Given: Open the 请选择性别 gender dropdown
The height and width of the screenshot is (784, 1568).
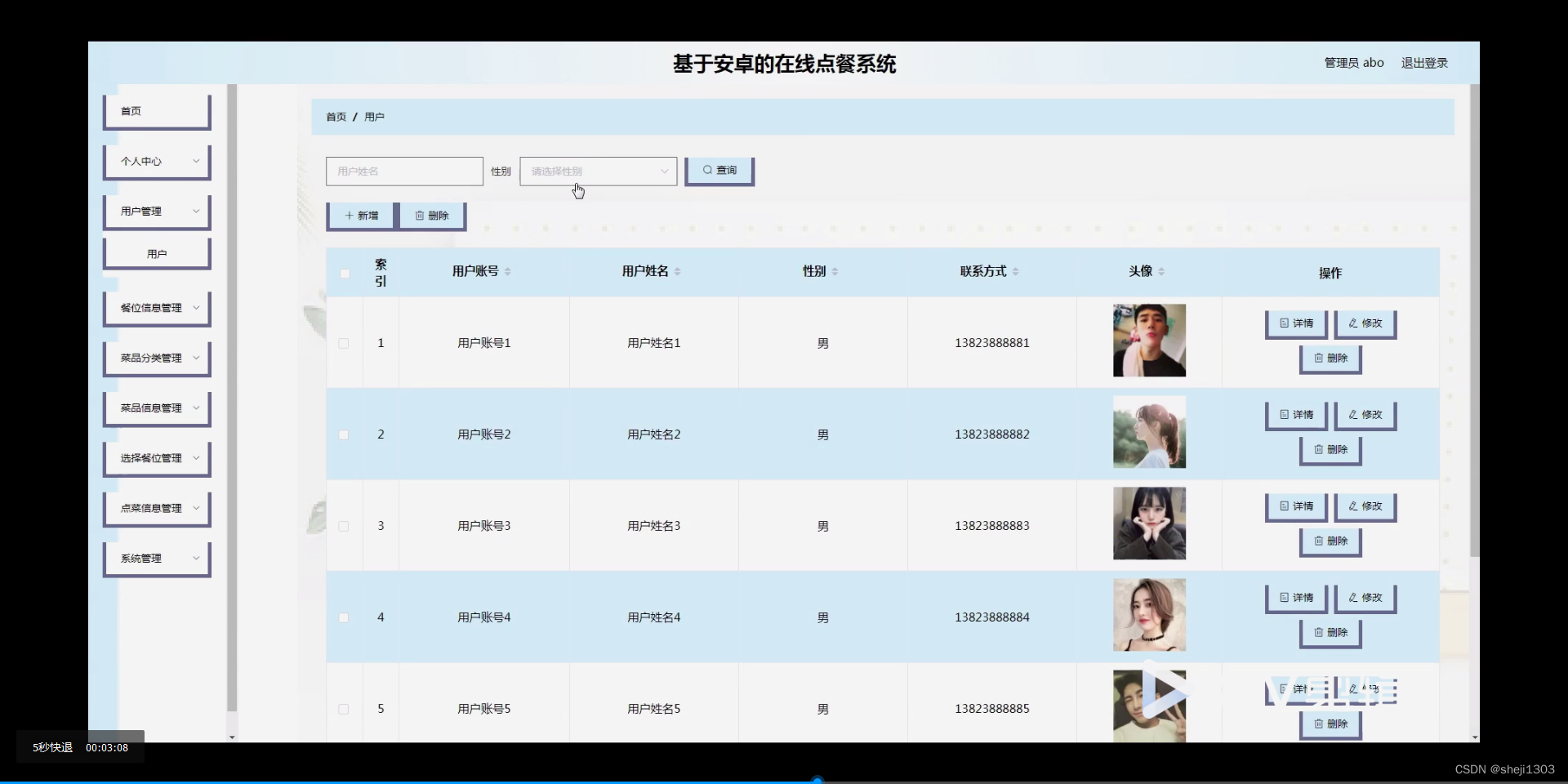Looking at the screenshot, I should tap(598, 171).
